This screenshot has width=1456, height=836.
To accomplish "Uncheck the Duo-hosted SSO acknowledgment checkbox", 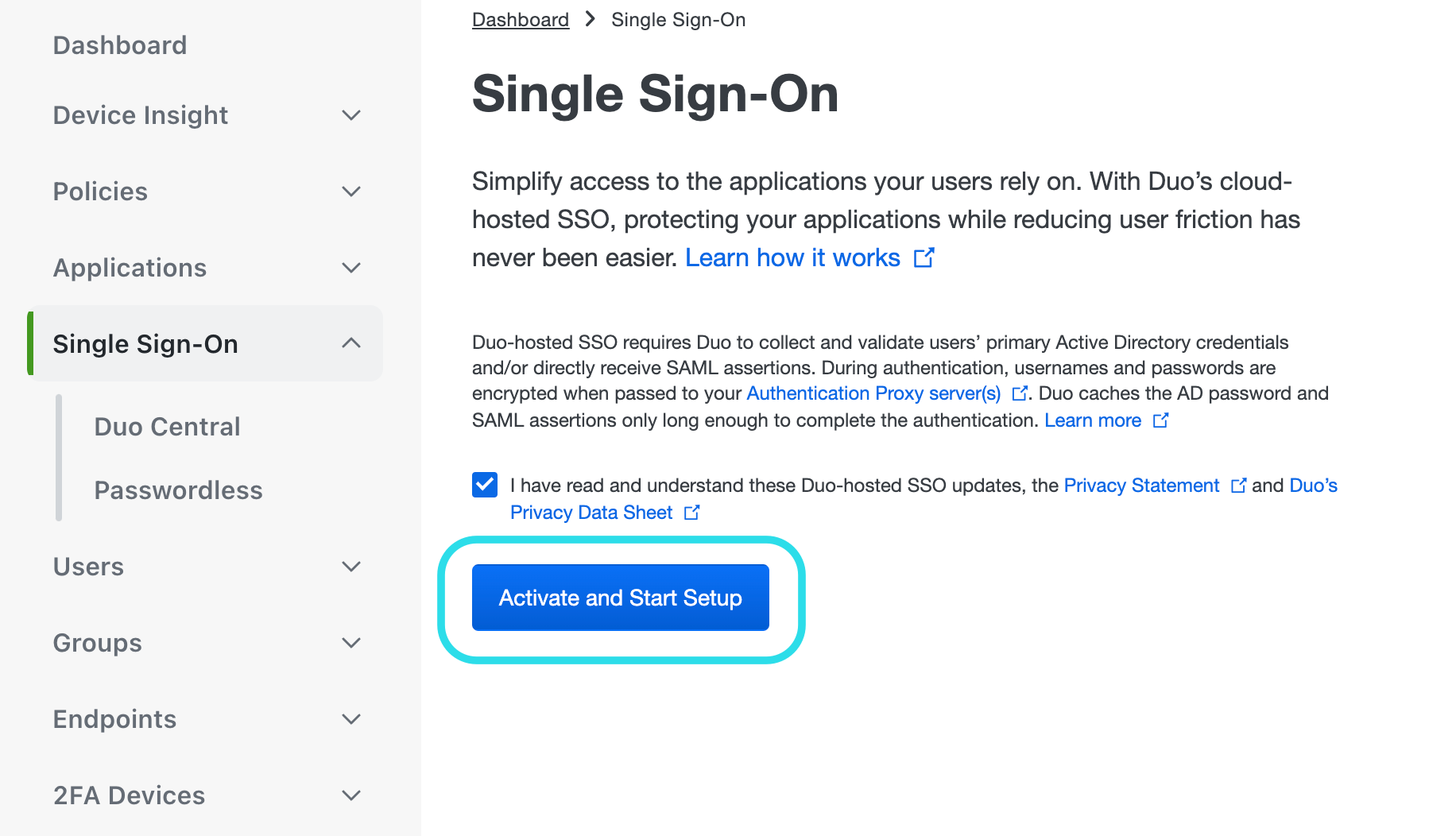I will coord(484,485).
